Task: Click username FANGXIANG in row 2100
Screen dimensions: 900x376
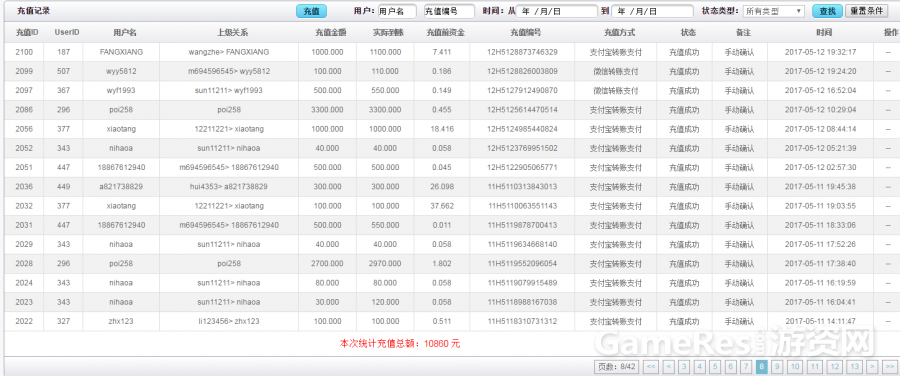Action: pyautogui.click(x=121, y=52)
